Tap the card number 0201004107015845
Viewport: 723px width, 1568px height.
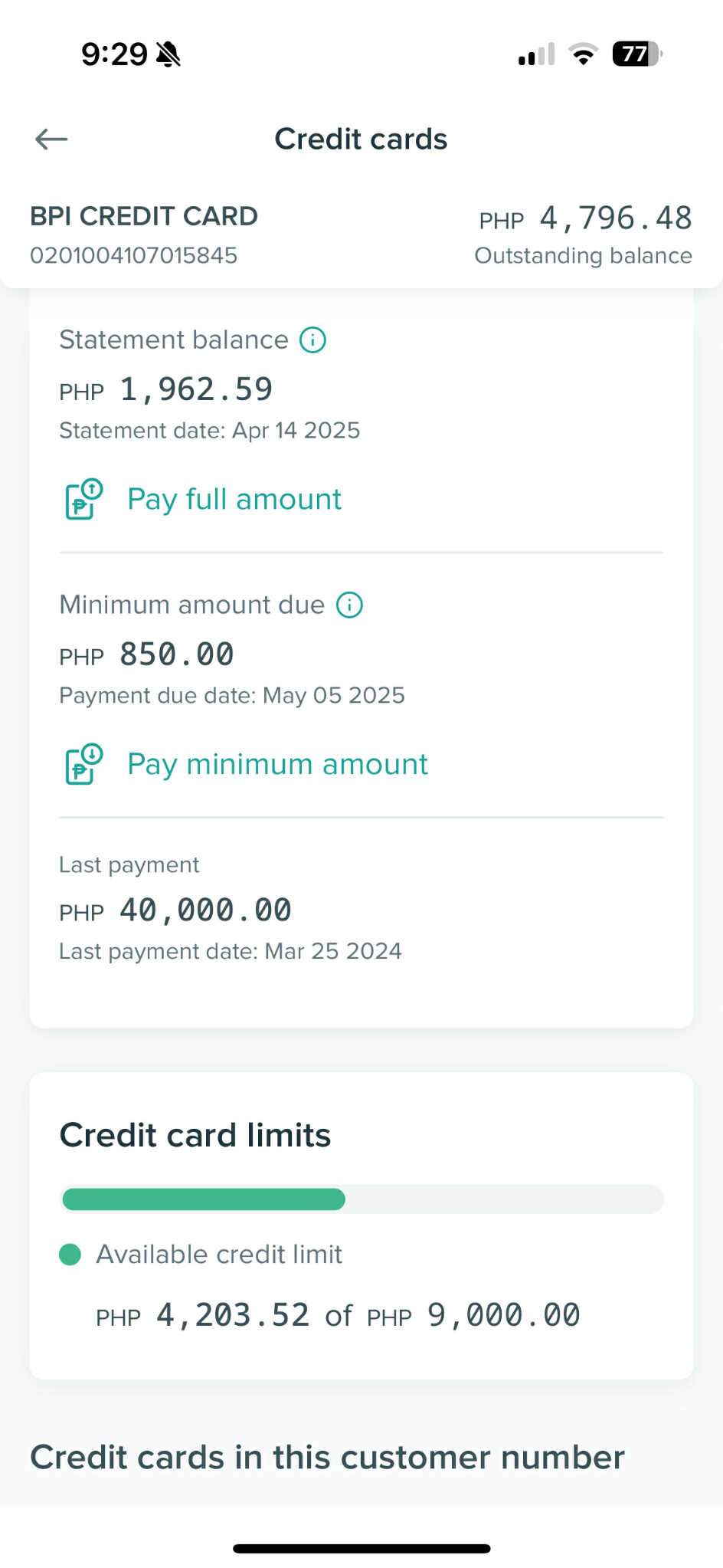pos(134,255)
